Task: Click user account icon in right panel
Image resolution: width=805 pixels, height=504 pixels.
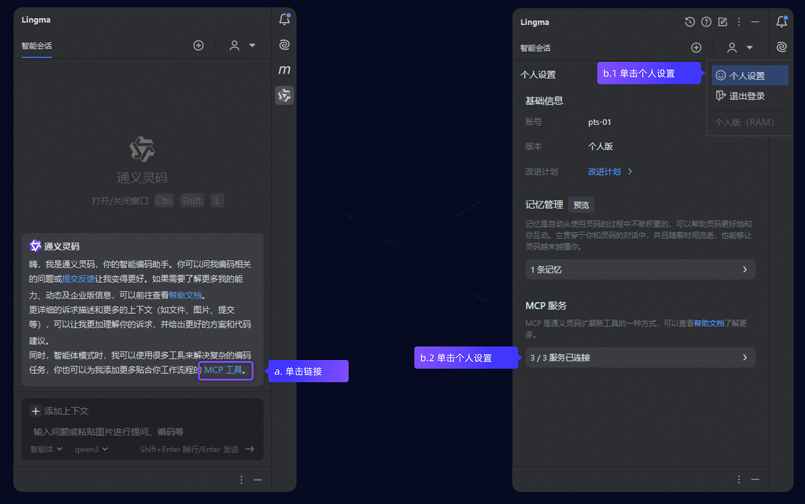Action: point(732,48)
